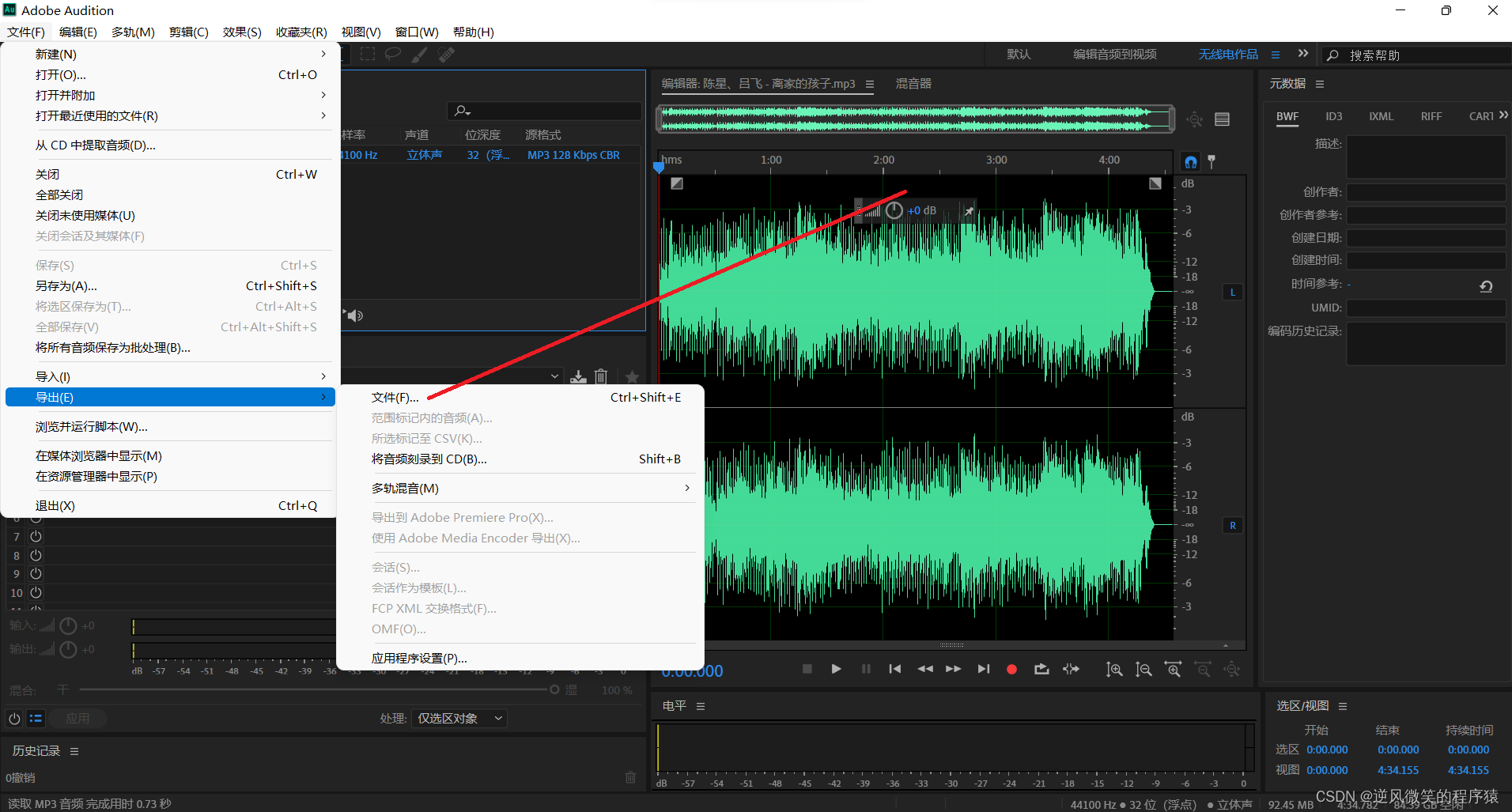Expand 打开最近使用的文件(R) submenu

tap(323, 115)
